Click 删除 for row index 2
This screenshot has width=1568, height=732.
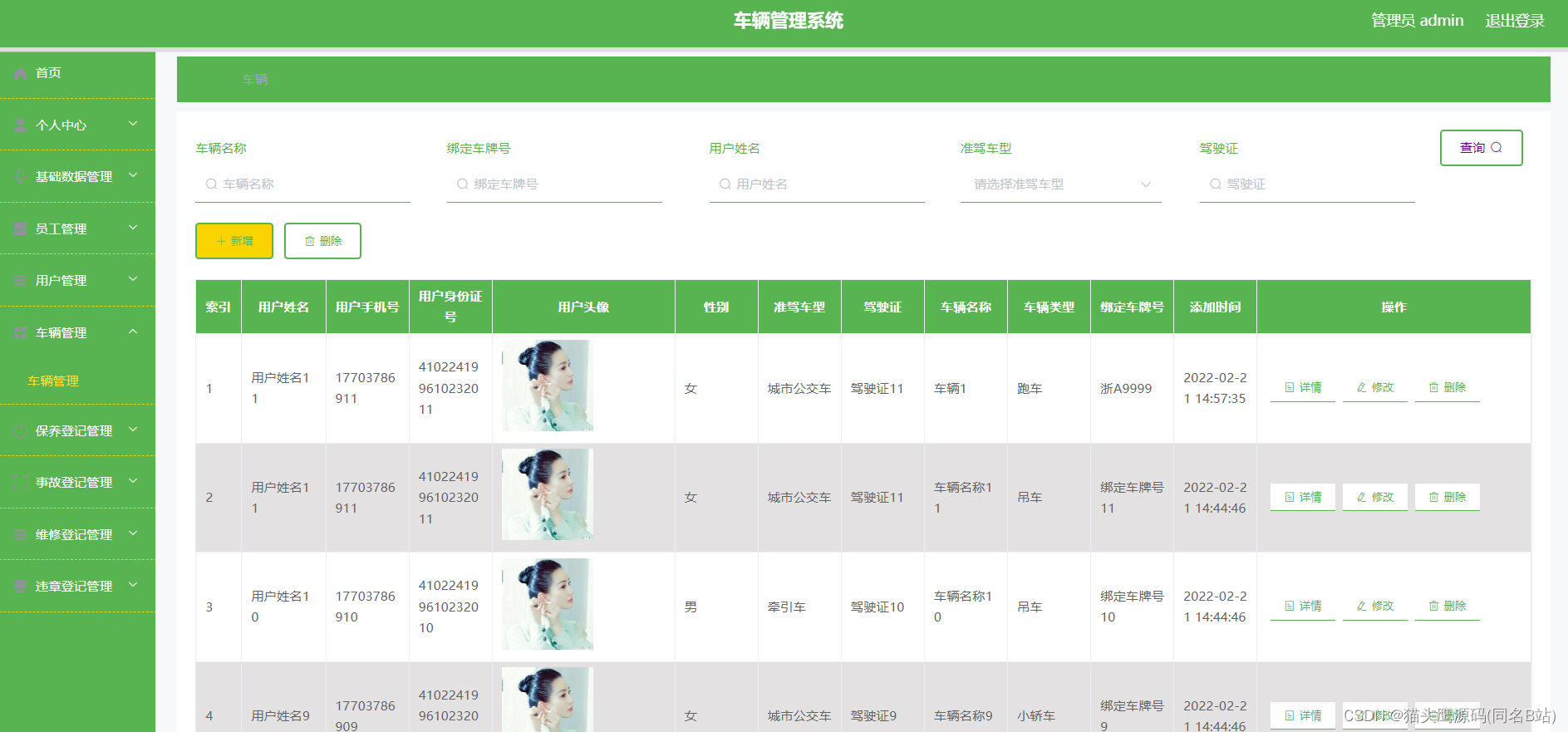(1448, 497)
